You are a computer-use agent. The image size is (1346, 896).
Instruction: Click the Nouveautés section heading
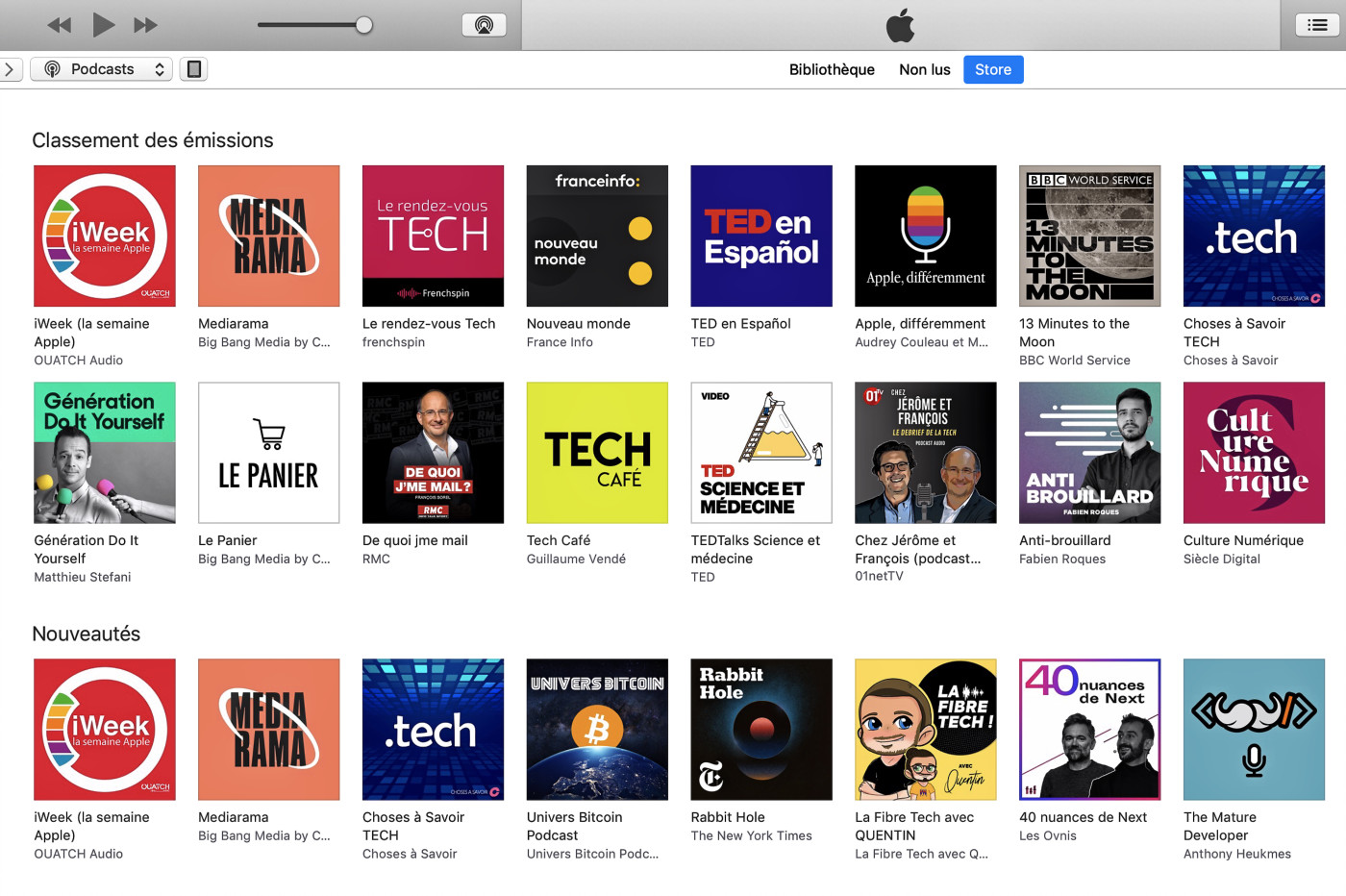click(87, 634)
